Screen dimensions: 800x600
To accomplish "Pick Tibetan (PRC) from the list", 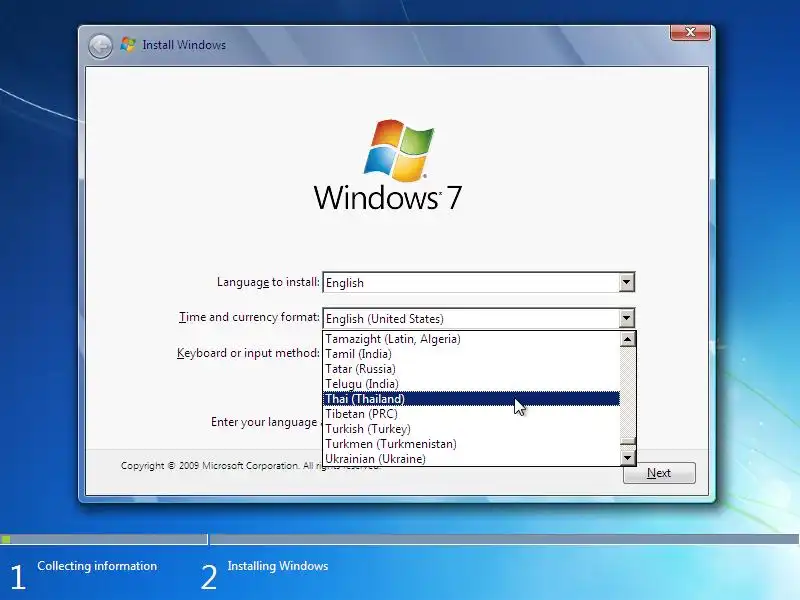I will (471, 414).
